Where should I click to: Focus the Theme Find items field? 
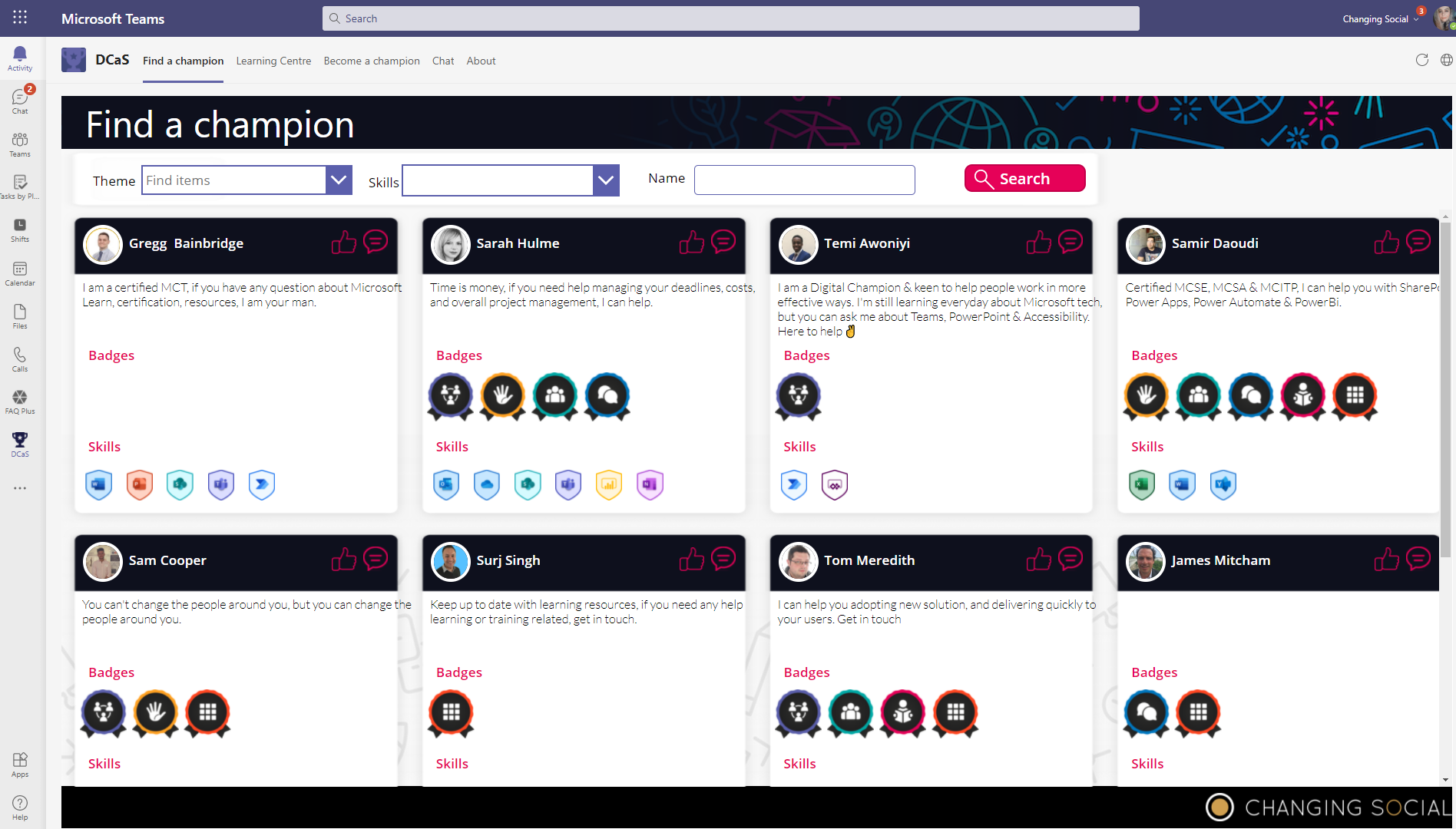tap(233, 180)
